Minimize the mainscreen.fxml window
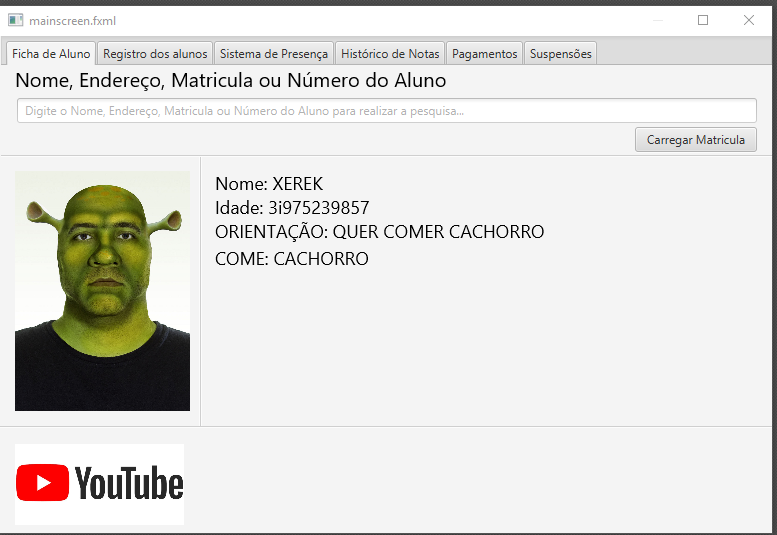The width and height of the screenshot is (777, 535). point(658,20)
